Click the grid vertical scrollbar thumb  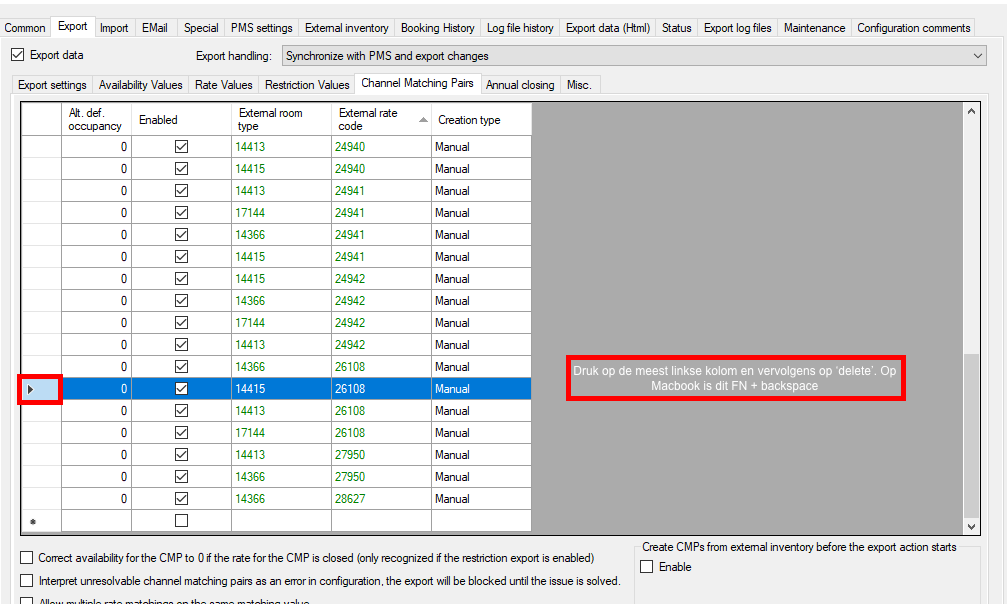(971, 435)
